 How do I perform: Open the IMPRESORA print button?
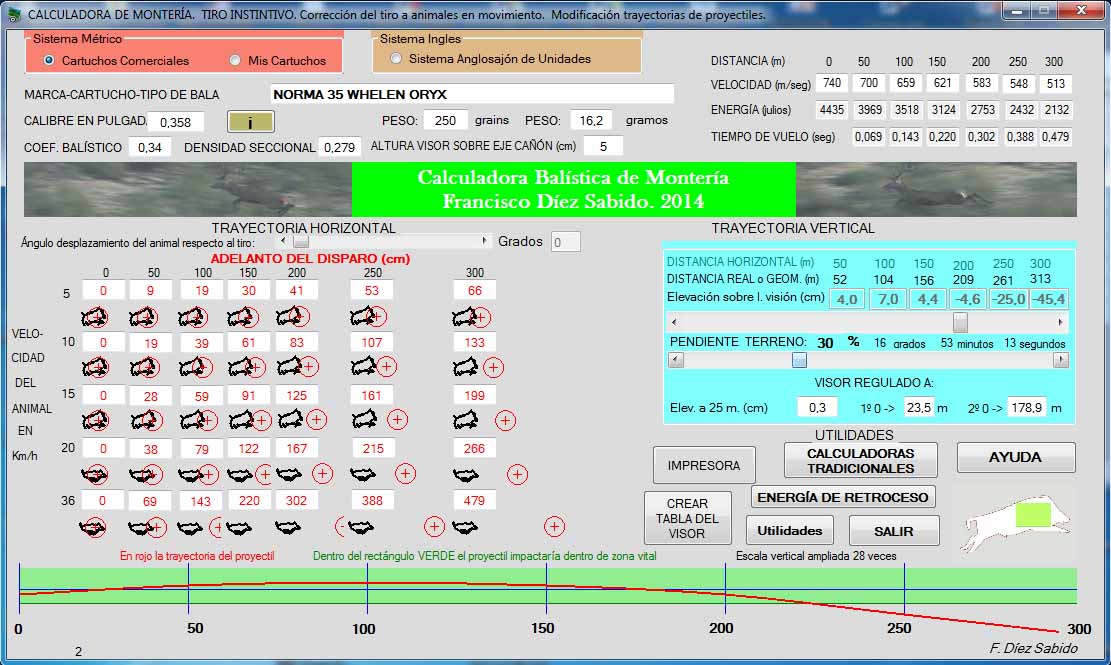coord(704,465)
